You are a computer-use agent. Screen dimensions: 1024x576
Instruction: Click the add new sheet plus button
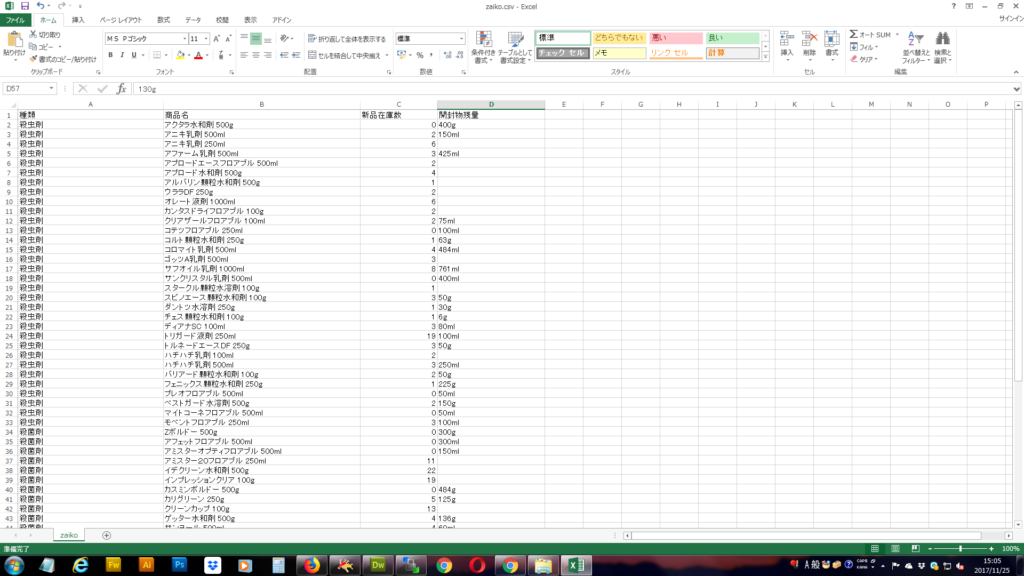[x=107, y=535]
